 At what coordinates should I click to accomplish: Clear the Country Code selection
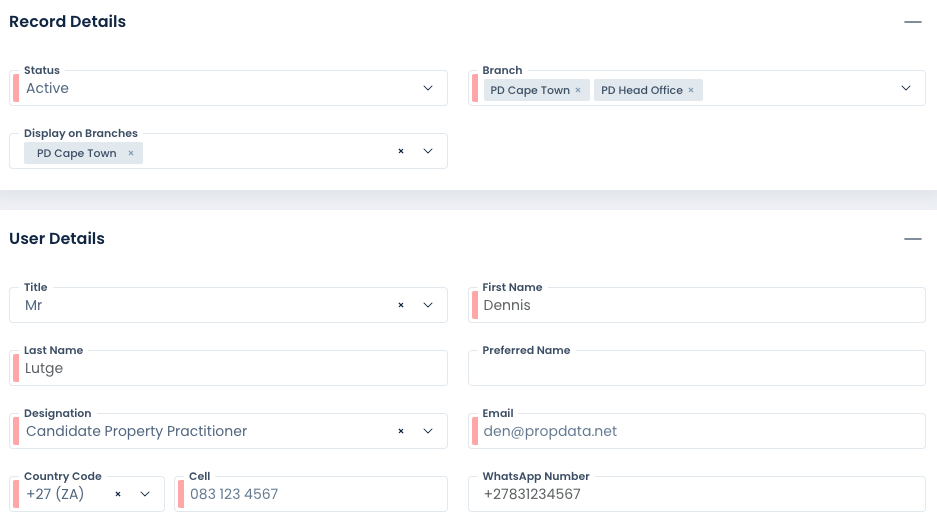pos(118,494)
